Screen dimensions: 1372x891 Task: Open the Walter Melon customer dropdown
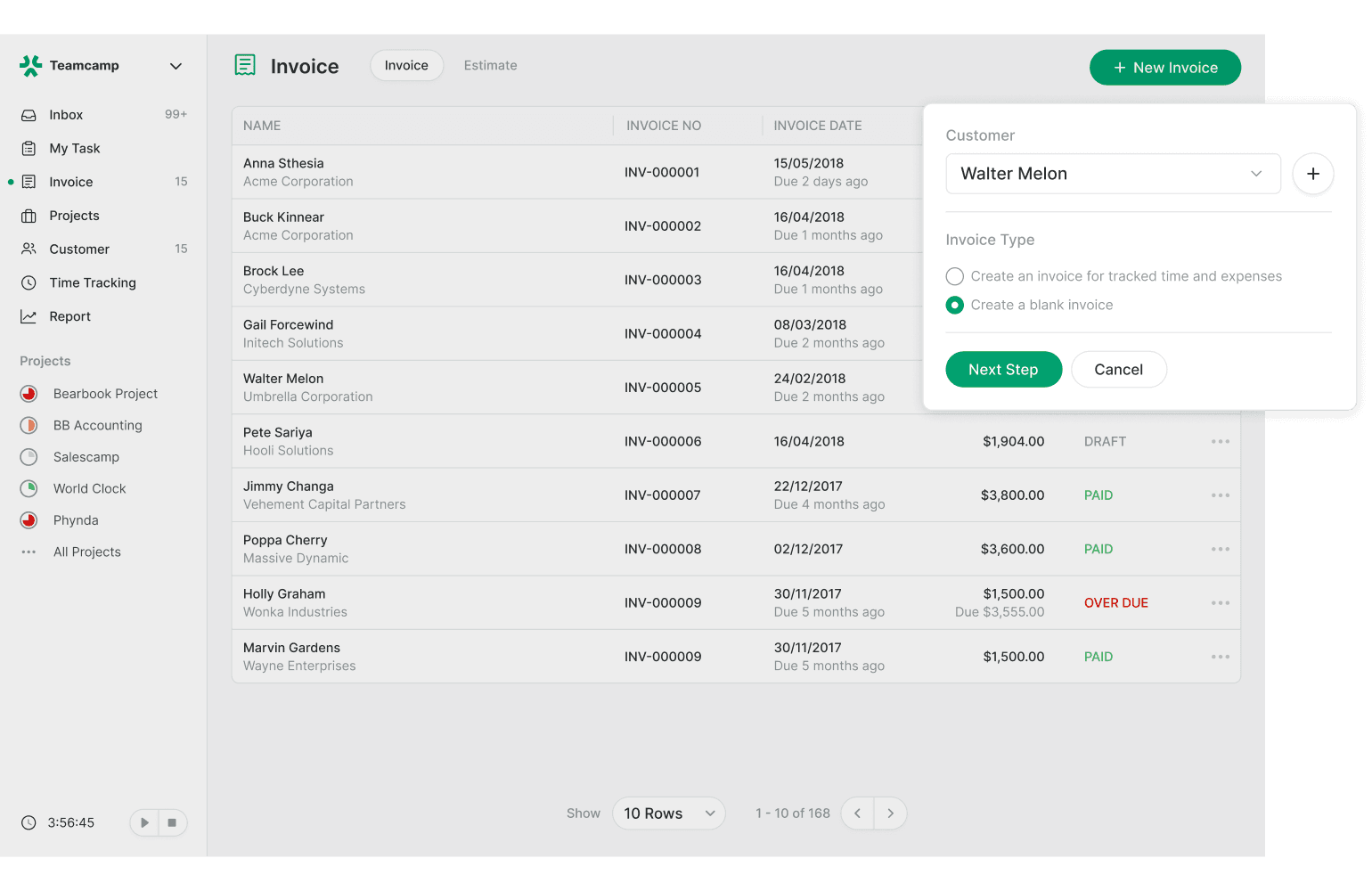(1112, 174)
